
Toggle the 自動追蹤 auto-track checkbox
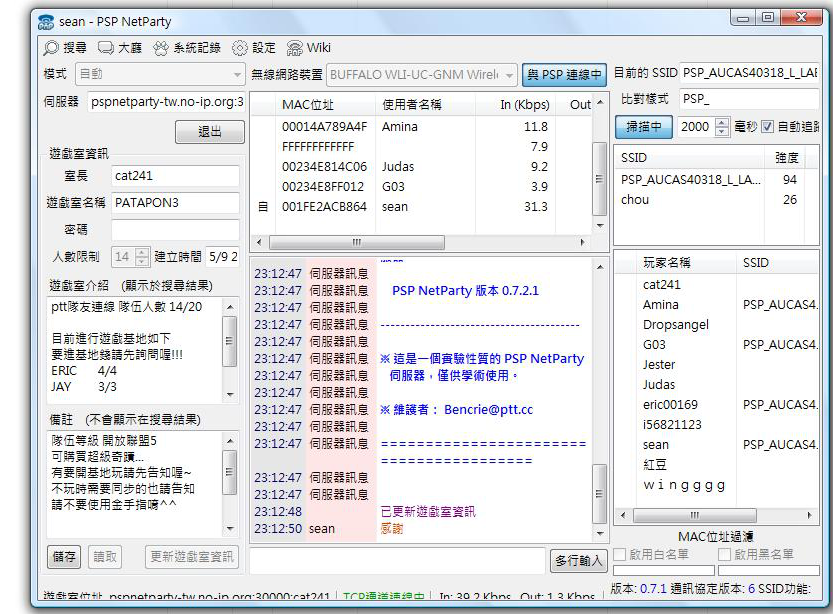pos(767,126)
